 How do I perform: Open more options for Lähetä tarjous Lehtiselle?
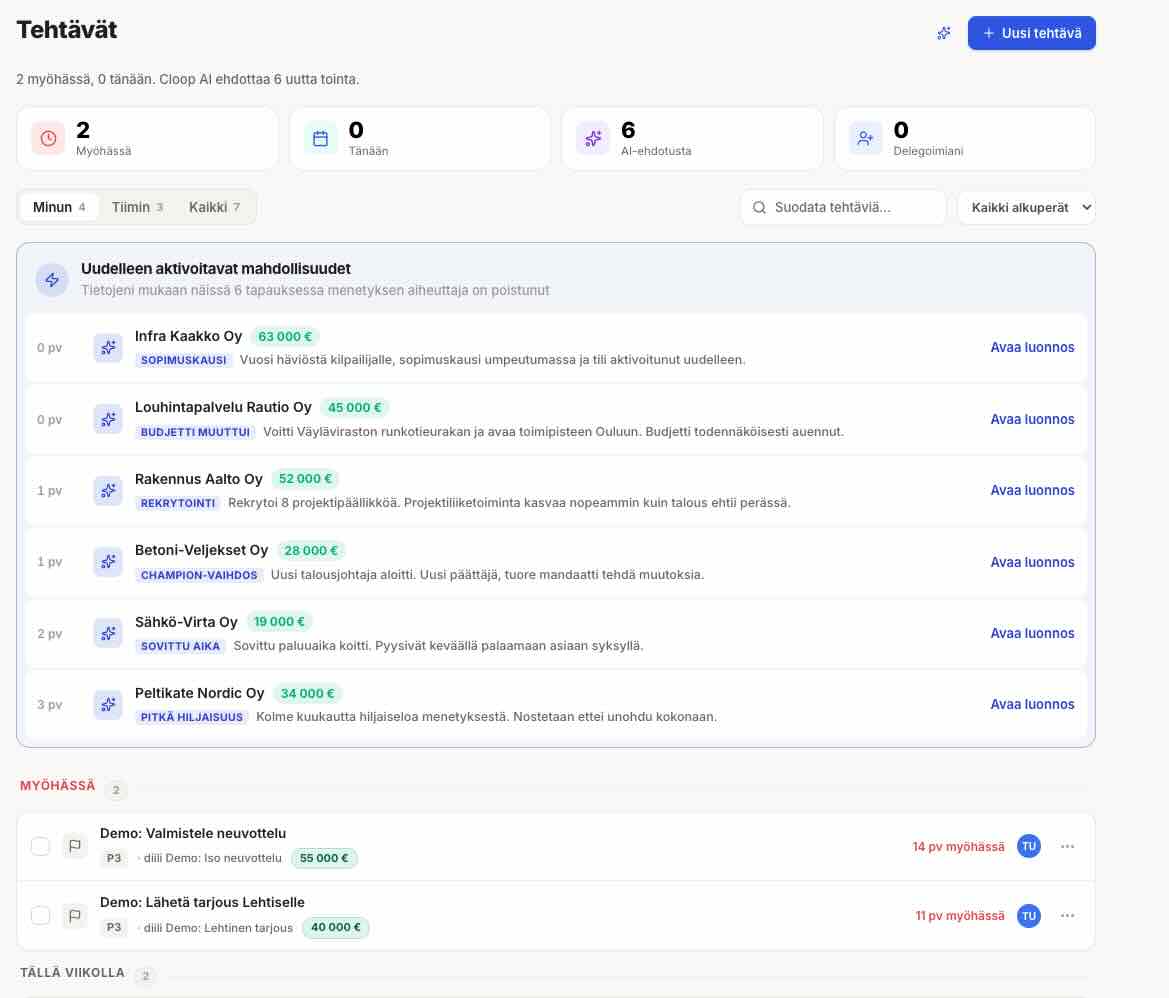[1068, 915]
